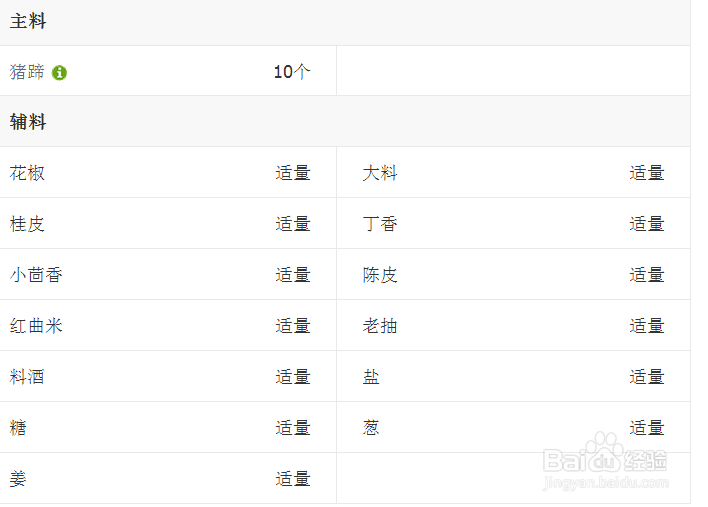Click the 大料 ingredient entry
Screen dimensions: 708x507
point(380,173)
